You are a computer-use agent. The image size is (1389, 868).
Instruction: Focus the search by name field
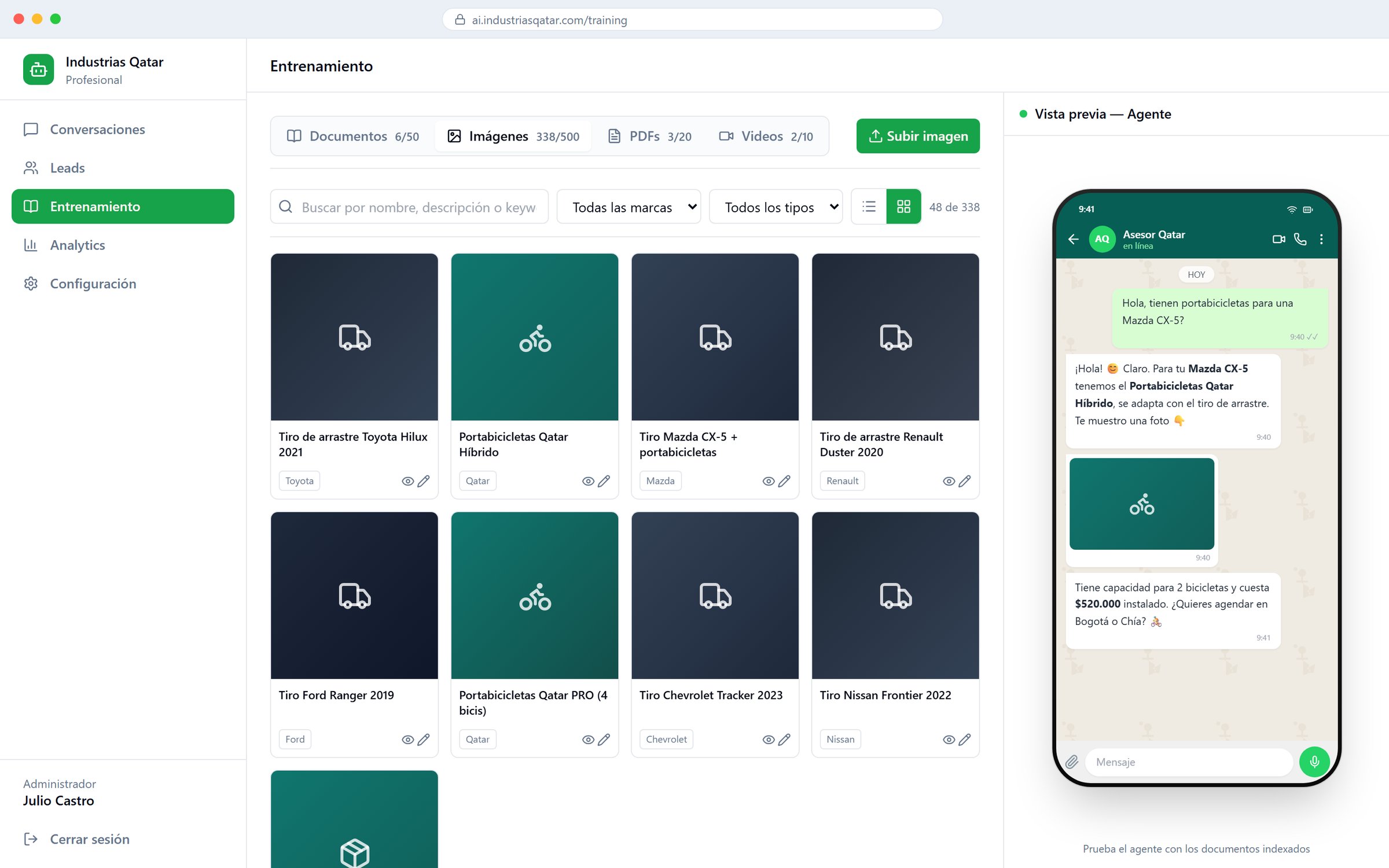409,207
